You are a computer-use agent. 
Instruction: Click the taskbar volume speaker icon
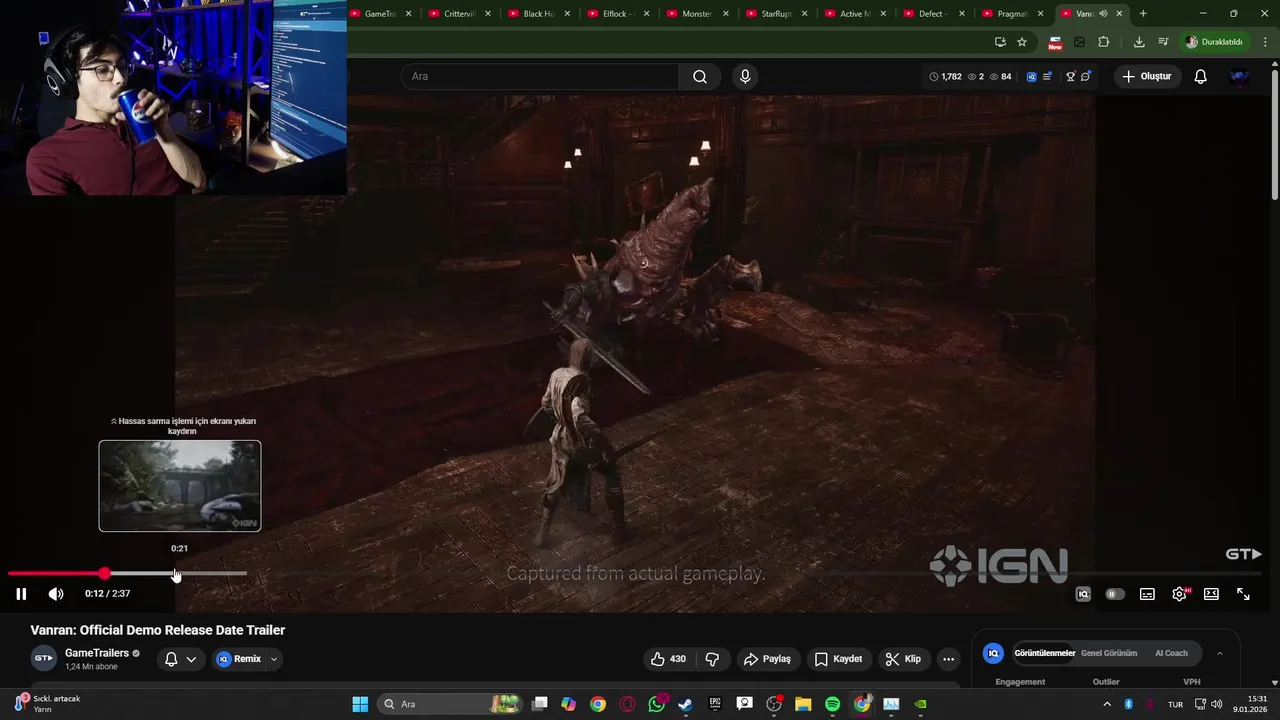[x=1217, y=704]
